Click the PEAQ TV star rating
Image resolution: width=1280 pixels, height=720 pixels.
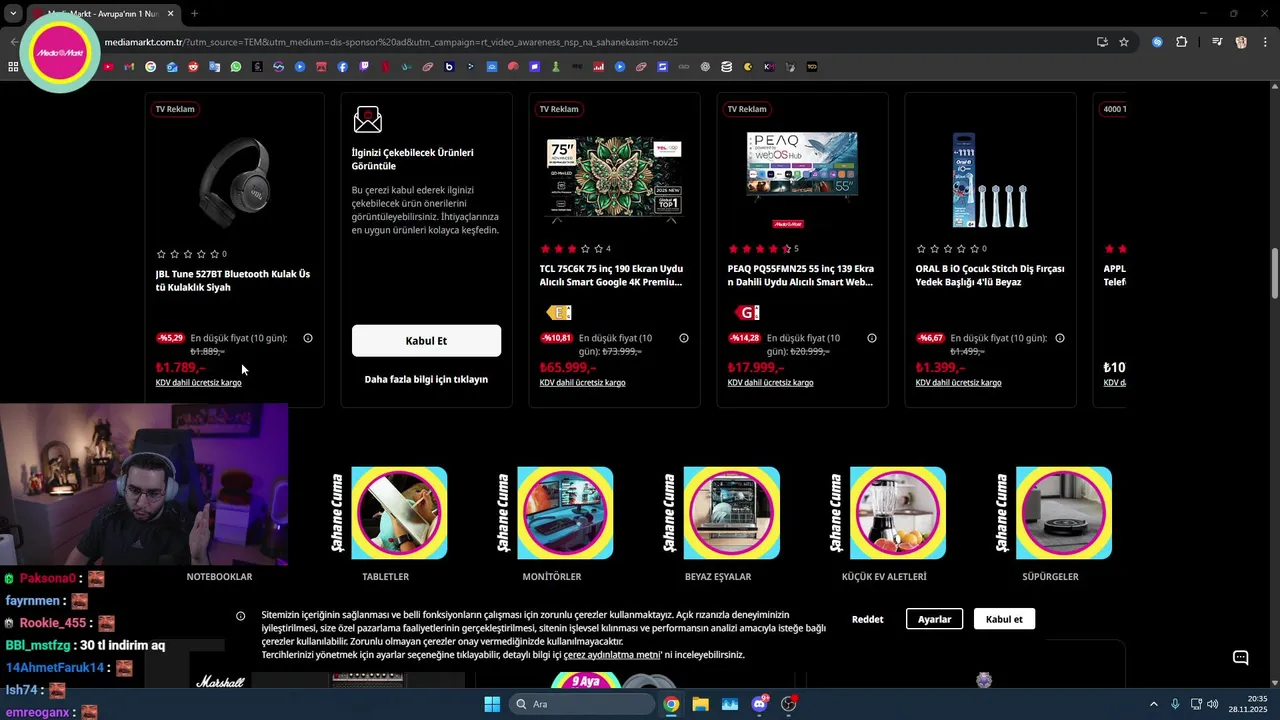tap(760, 249)
